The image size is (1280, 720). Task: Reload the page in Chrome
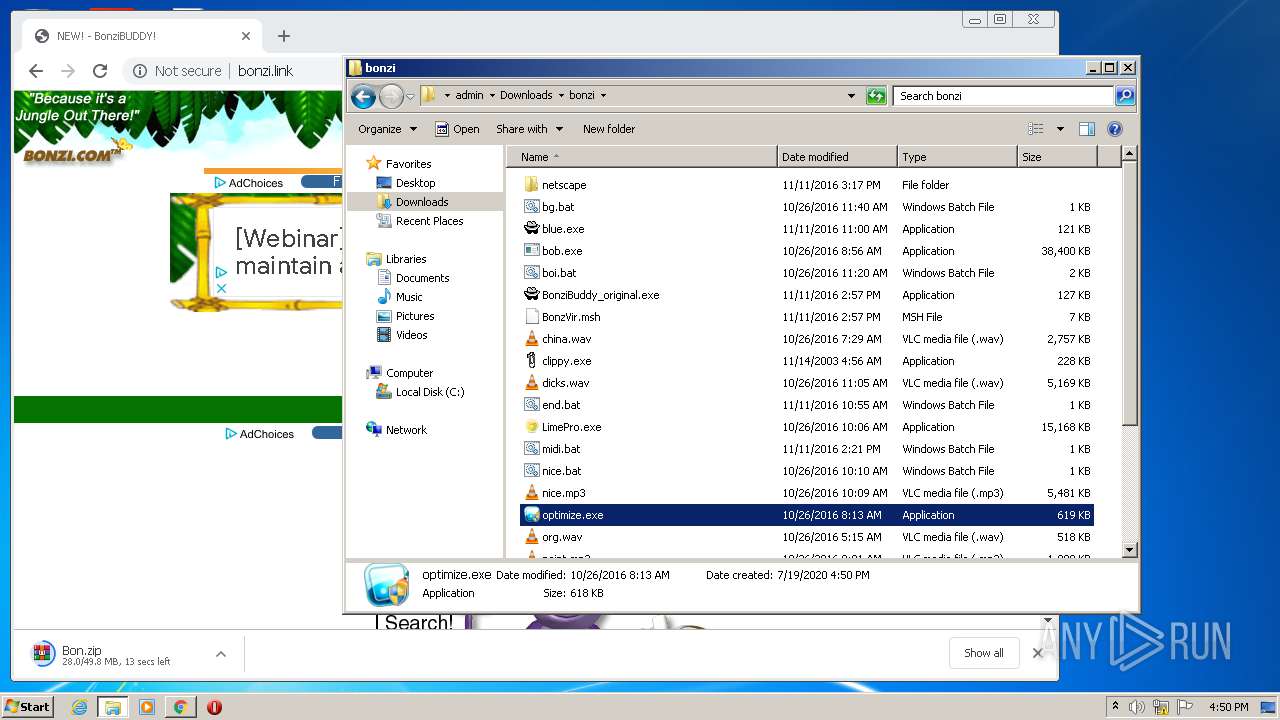point(100,71)
